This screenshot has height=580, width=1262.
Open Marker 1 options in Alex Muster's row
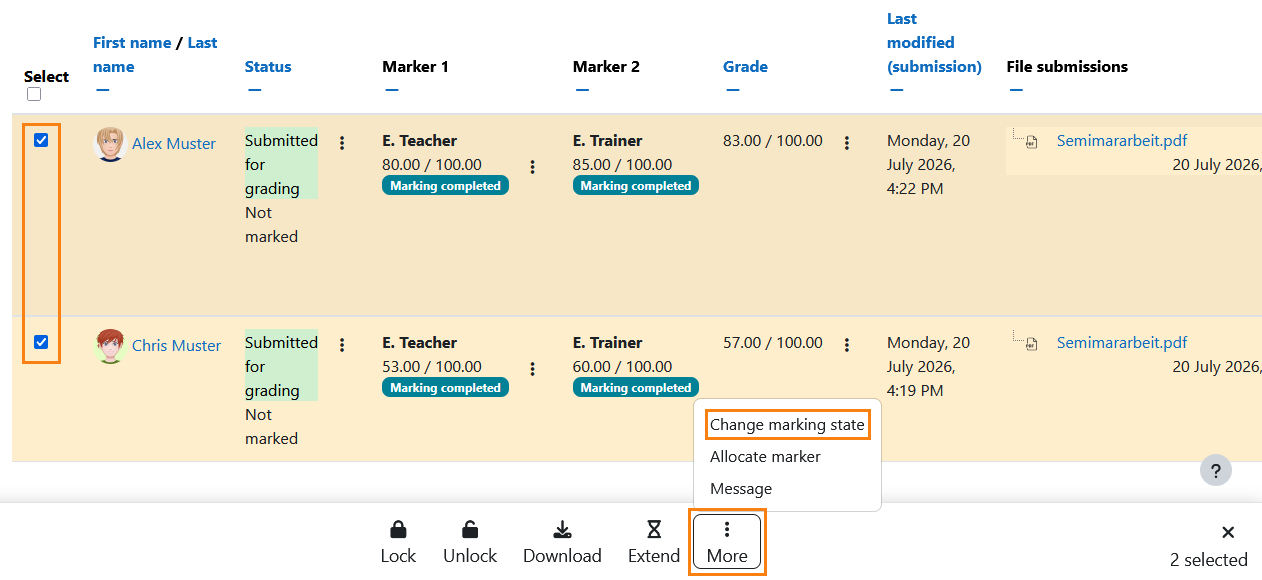click(532, 167)
